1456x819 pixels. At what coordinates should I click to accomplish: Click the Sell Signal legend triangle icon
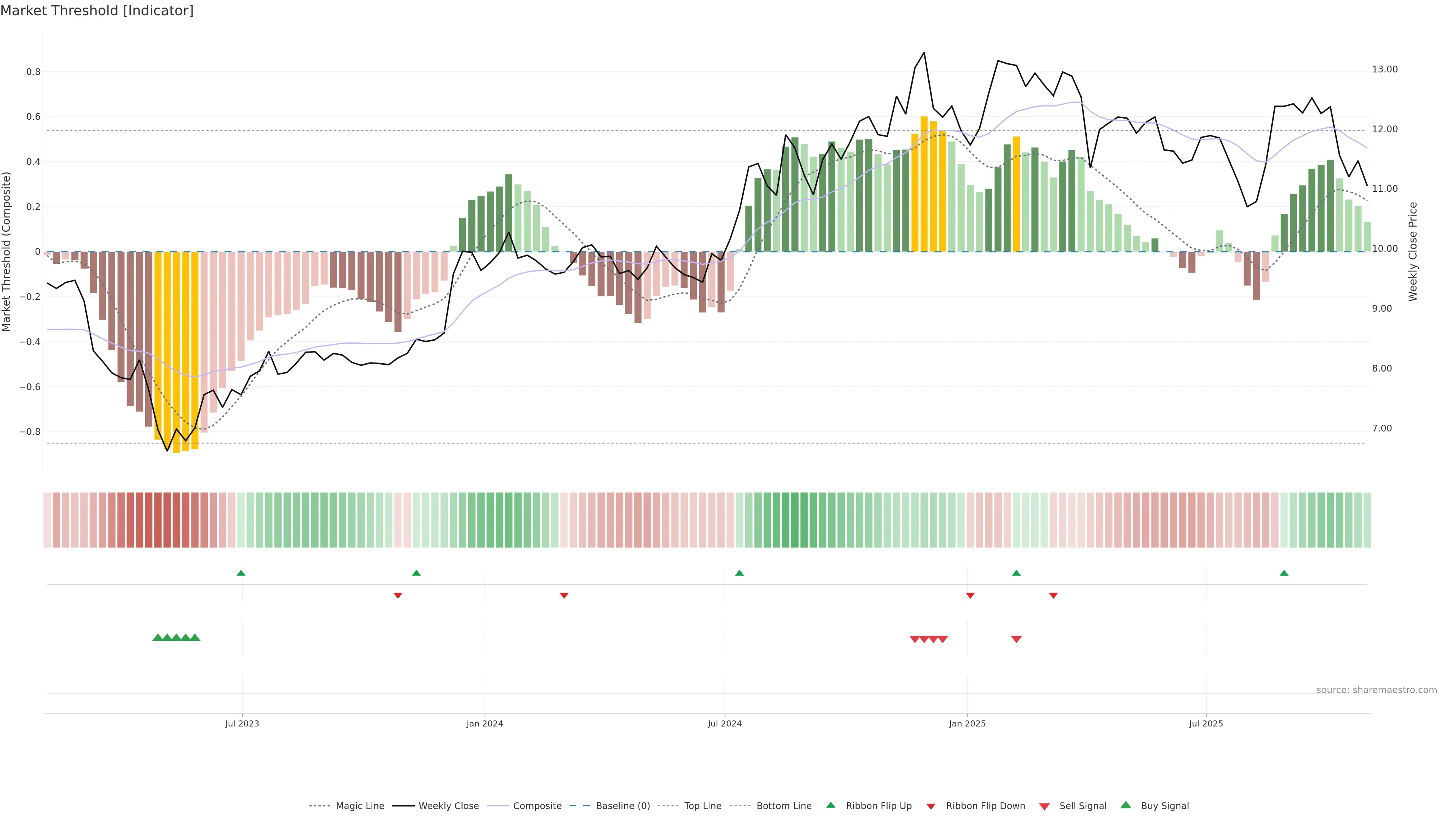point(1044,806)
